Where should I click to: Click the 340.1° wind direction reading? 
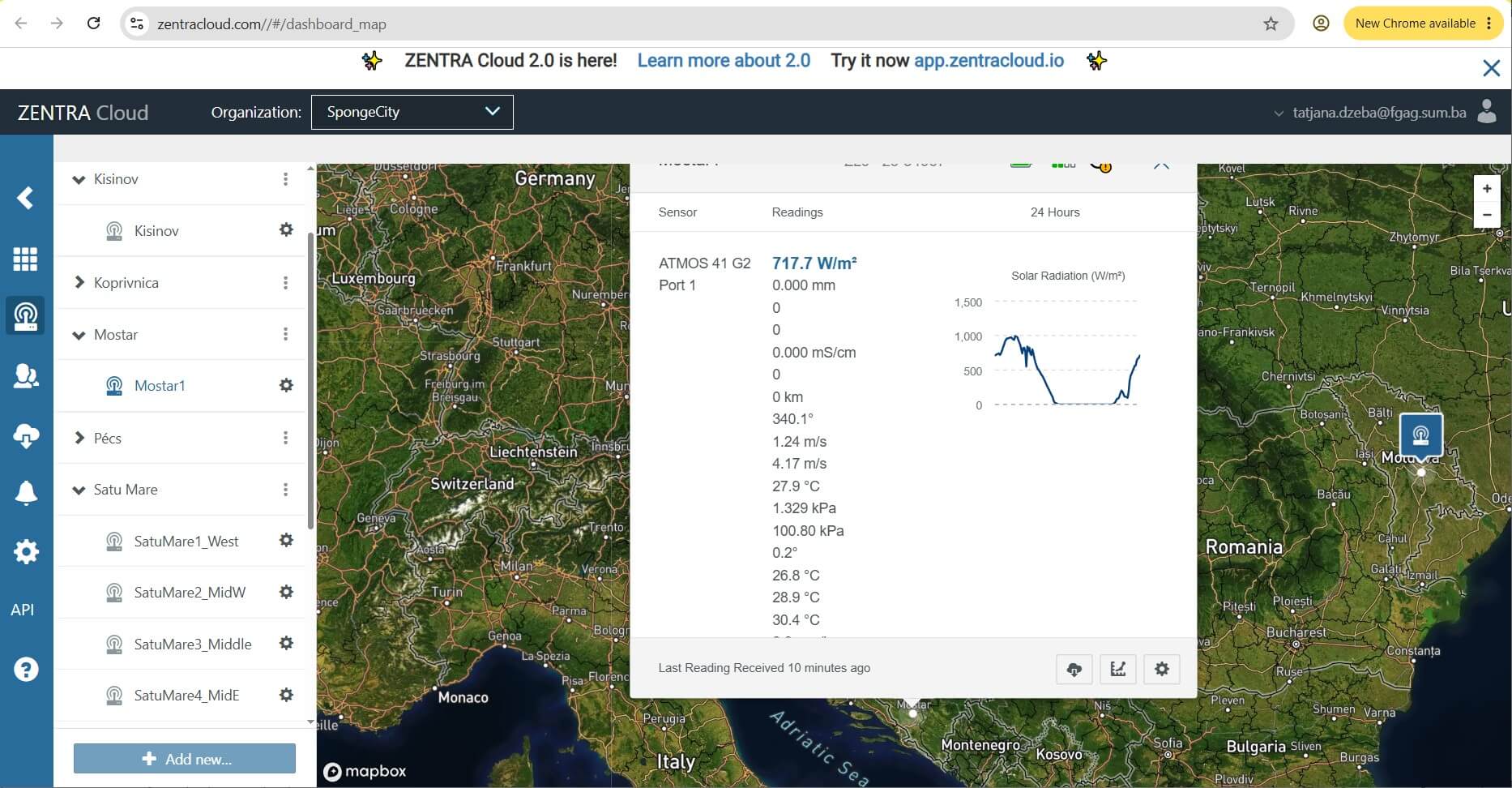792,419
